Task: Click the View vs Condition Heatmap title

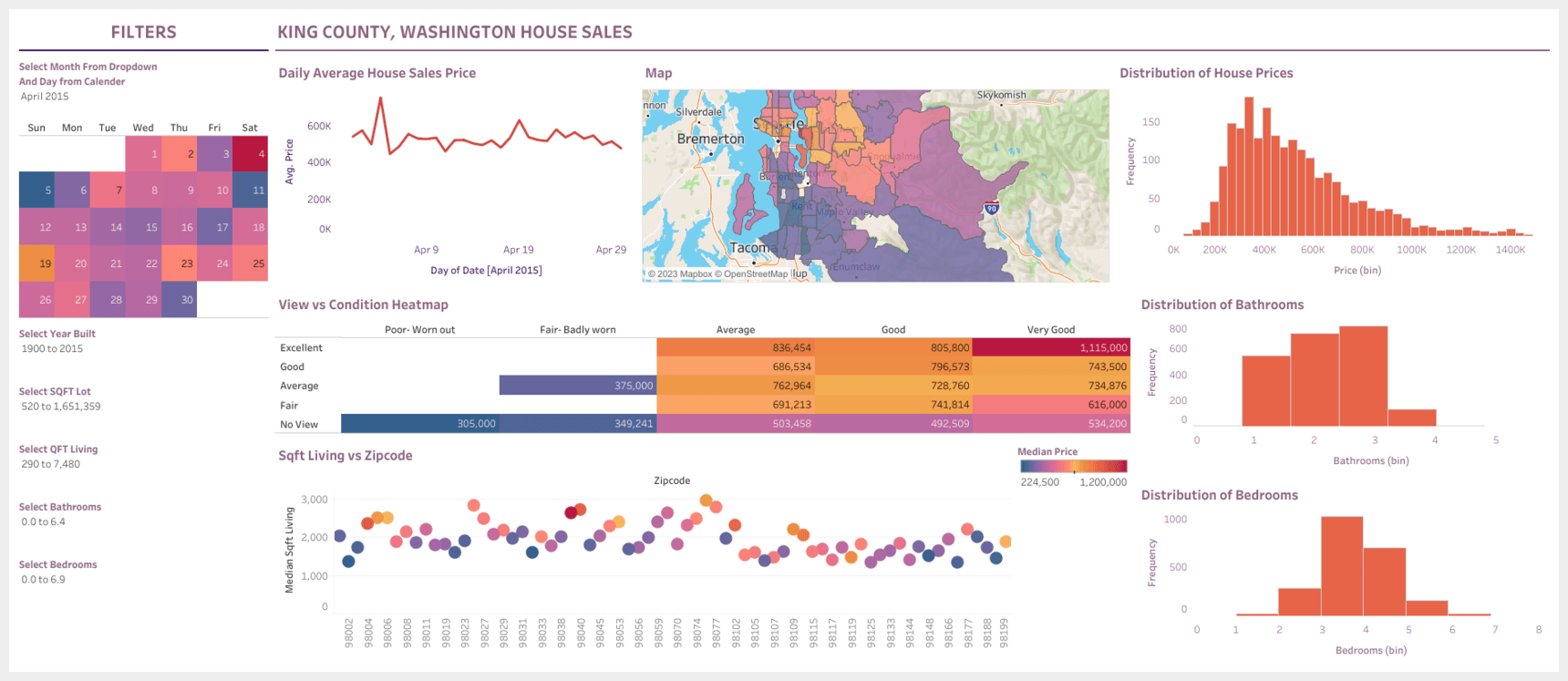Action: (x=364, y=304)
